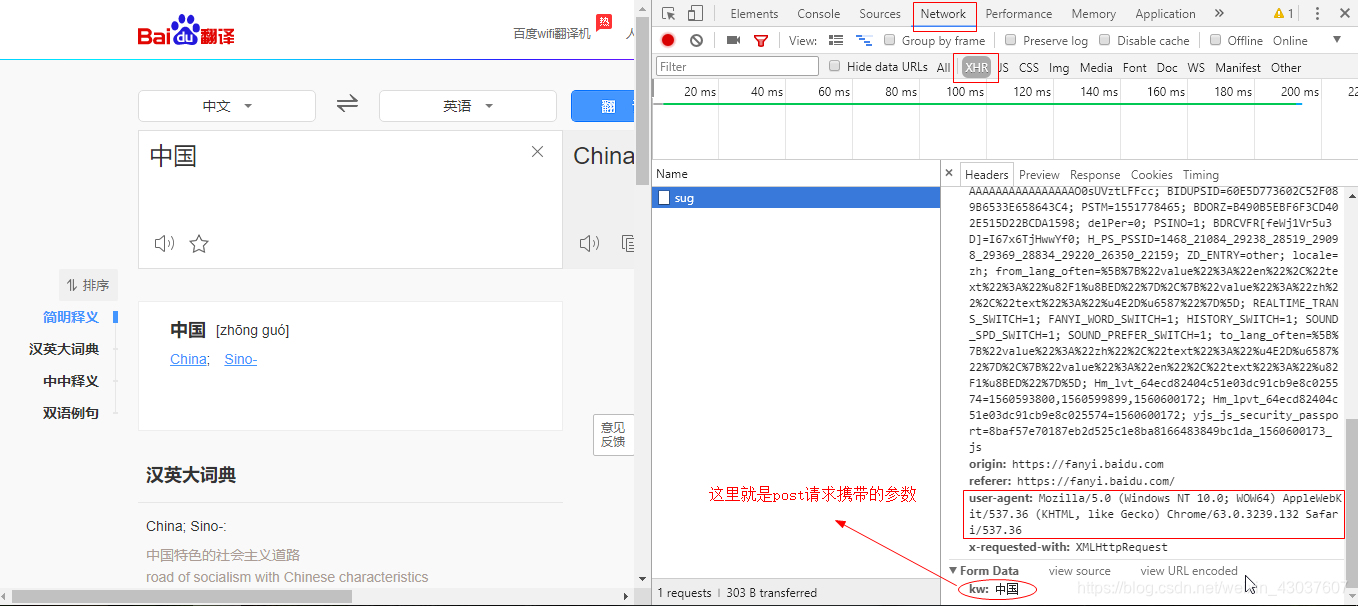This screenshot has height=606, width=1358.
Task: Enable Group by frame checkbox
Action: tap(890, 41)
